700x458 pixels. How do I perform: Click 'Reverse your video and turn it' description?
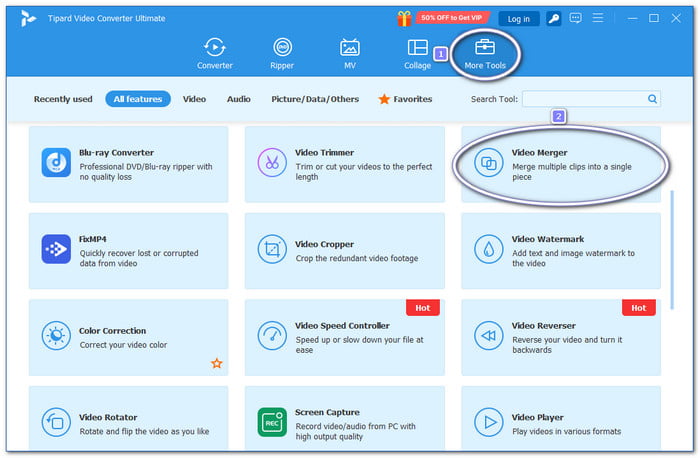tap(567, 345)
